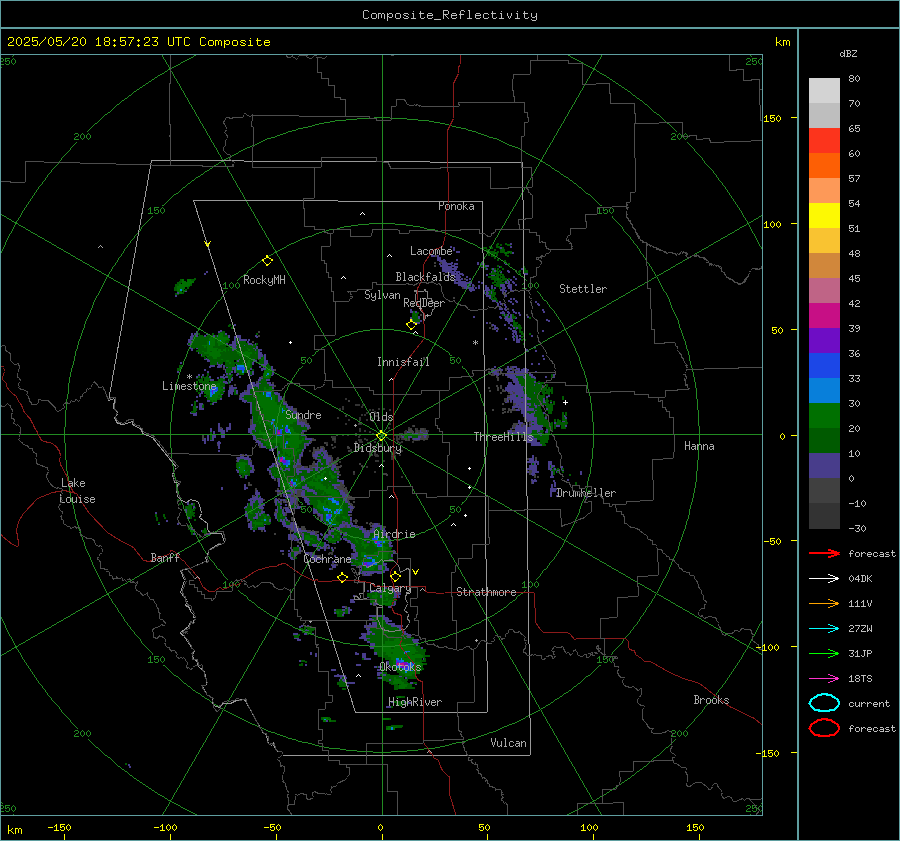Click the bright yellow 54 dBZ swatch

pos(824,215)
